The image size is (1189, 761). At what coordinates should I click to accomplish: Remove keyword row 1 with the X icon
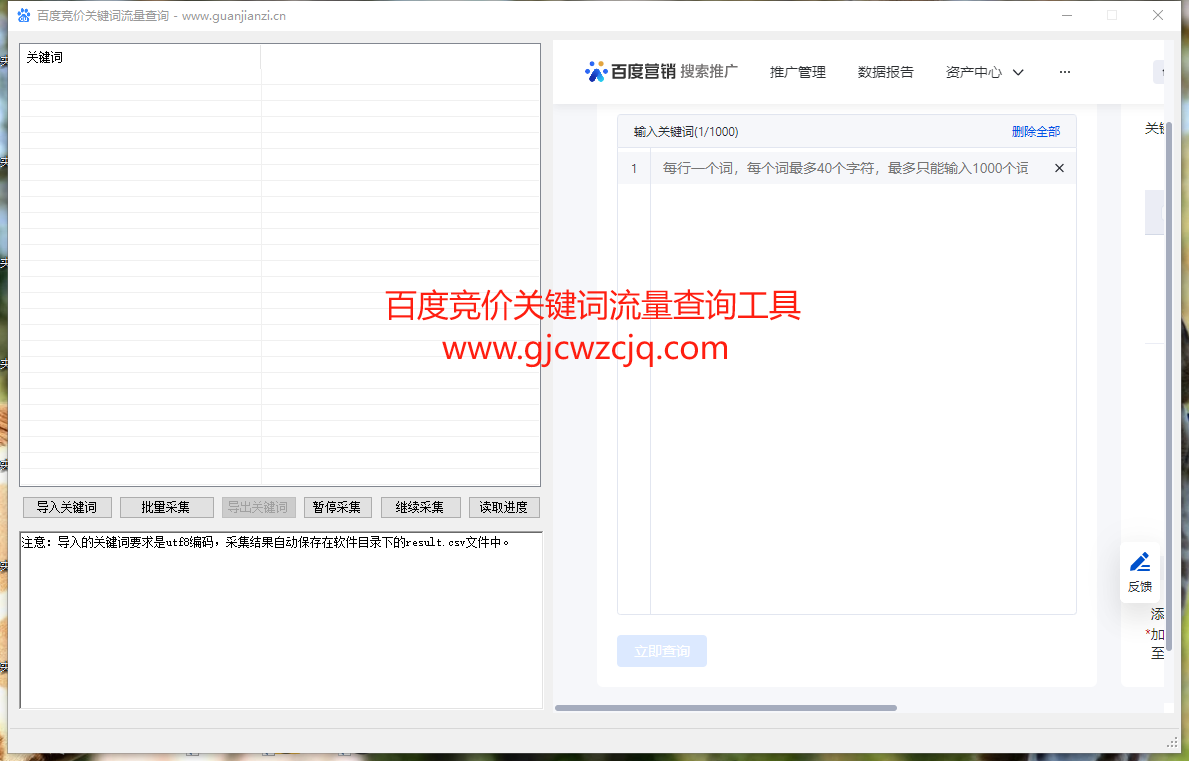click(x=1059, y=168)
